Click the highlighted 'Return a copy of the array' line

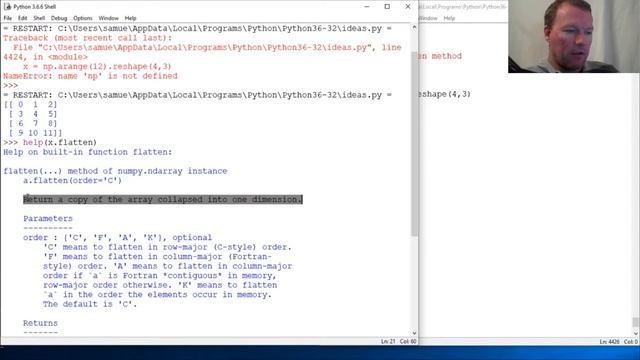(x=163, y=200)
